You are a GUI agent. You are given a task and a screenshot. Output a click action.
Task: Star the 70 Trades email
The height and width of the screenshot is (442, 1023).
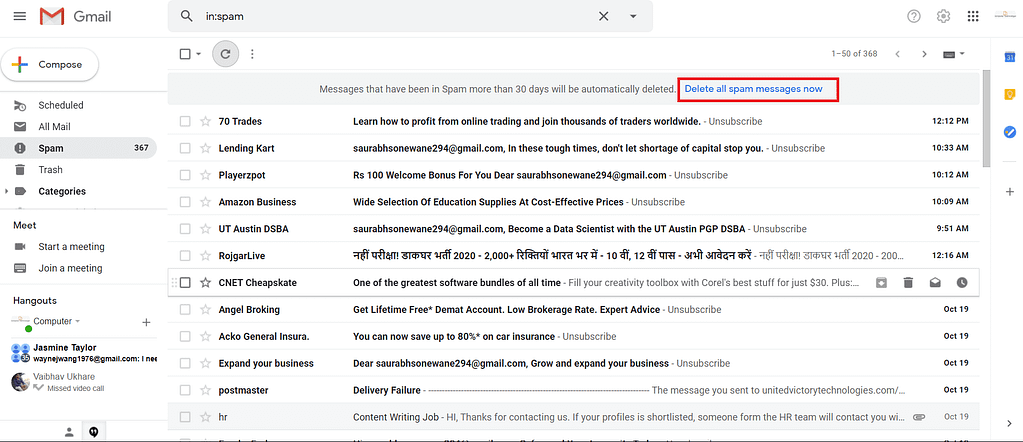206,121
